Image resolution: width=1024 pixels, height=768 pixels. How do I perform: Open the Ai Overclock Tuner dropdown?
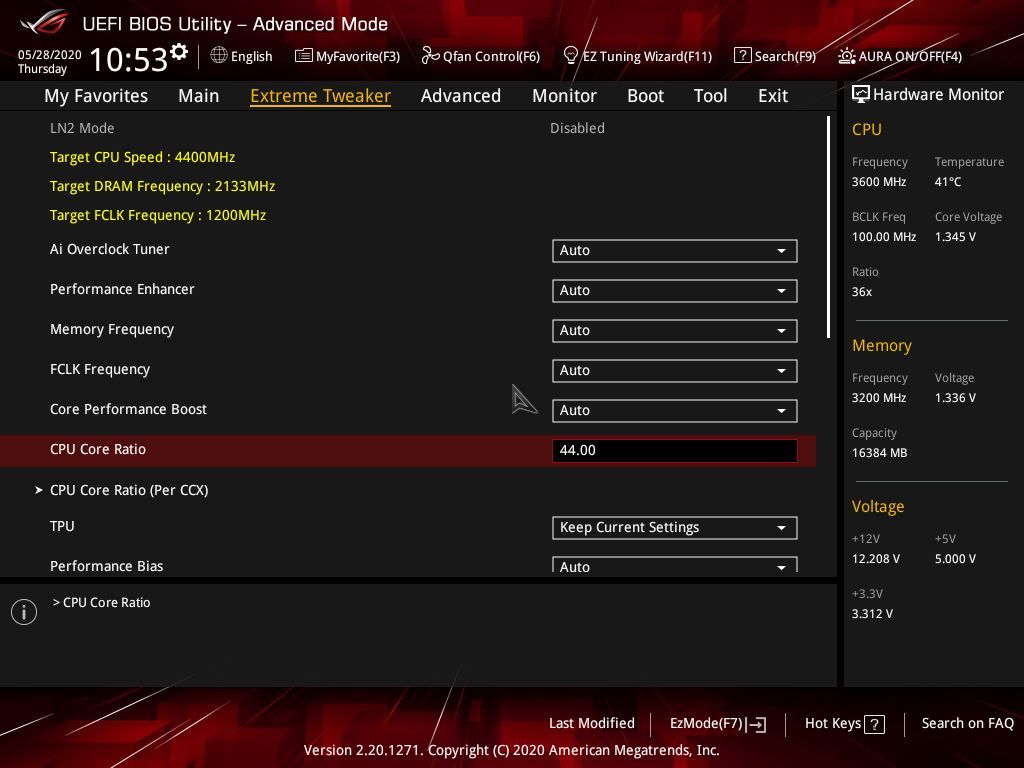[x=675, y=251]
